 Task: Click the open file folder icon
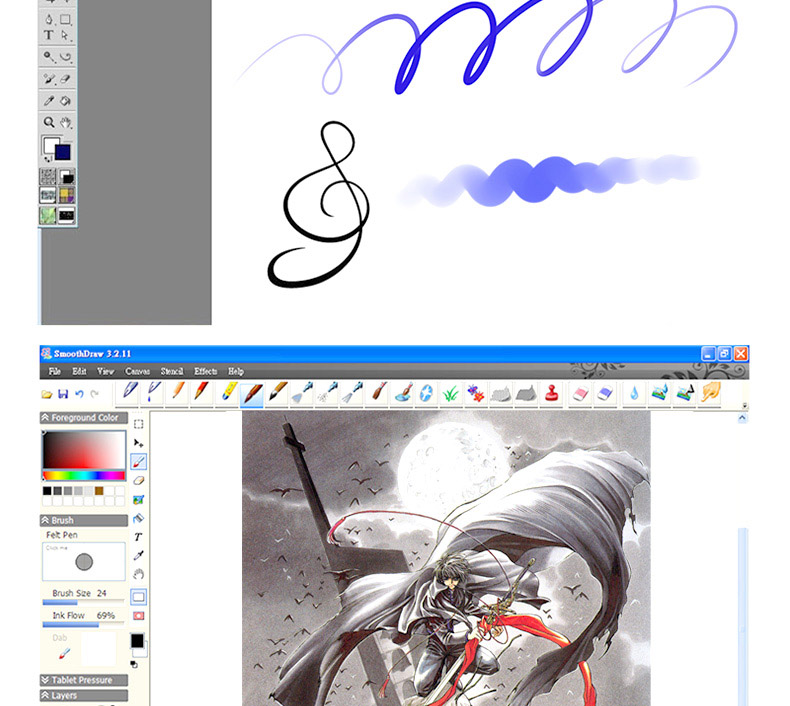click(x=46, y=394)
